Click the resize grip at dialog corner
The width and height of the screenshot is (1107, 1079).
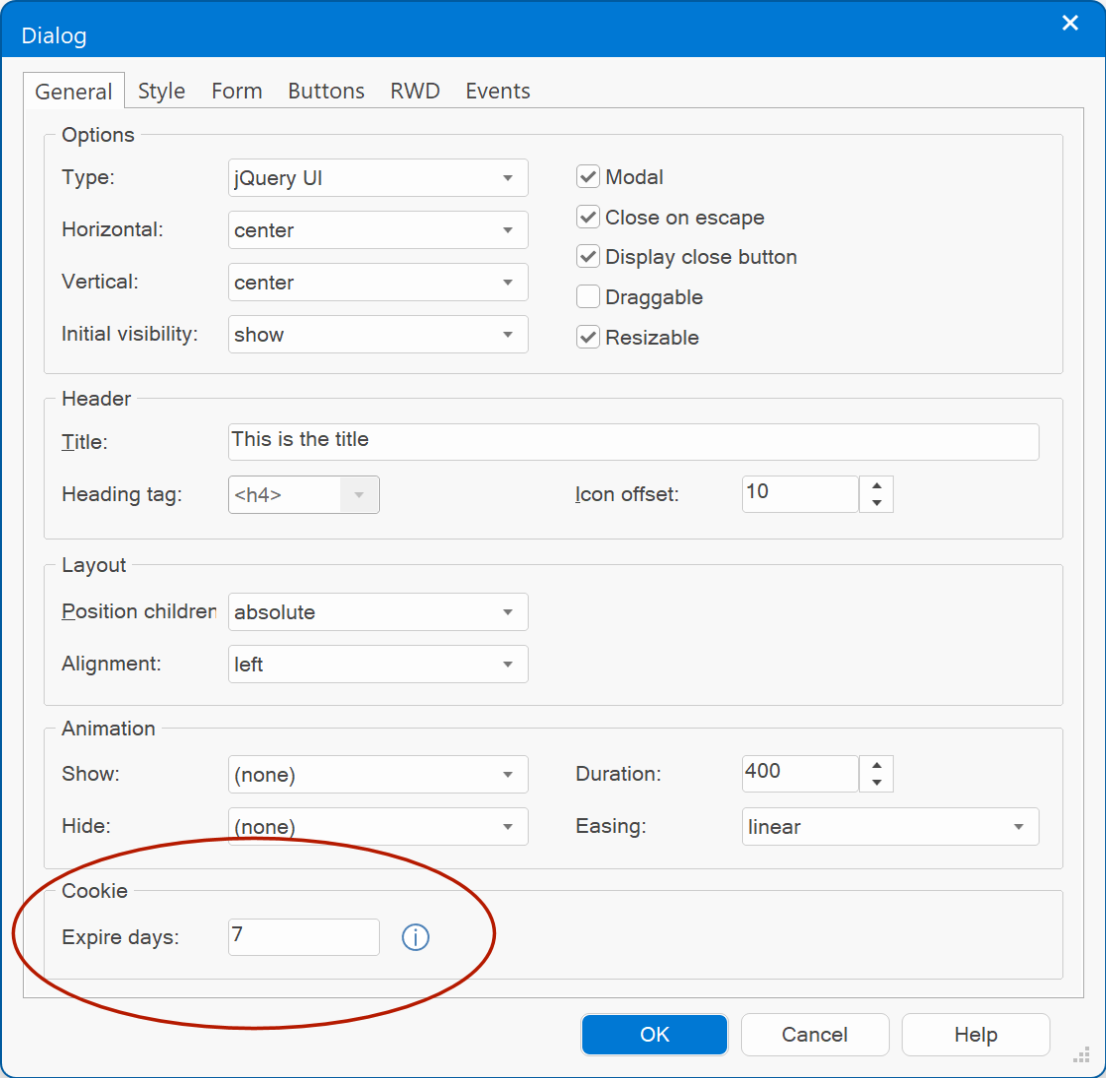[x=1082, y=1055]
